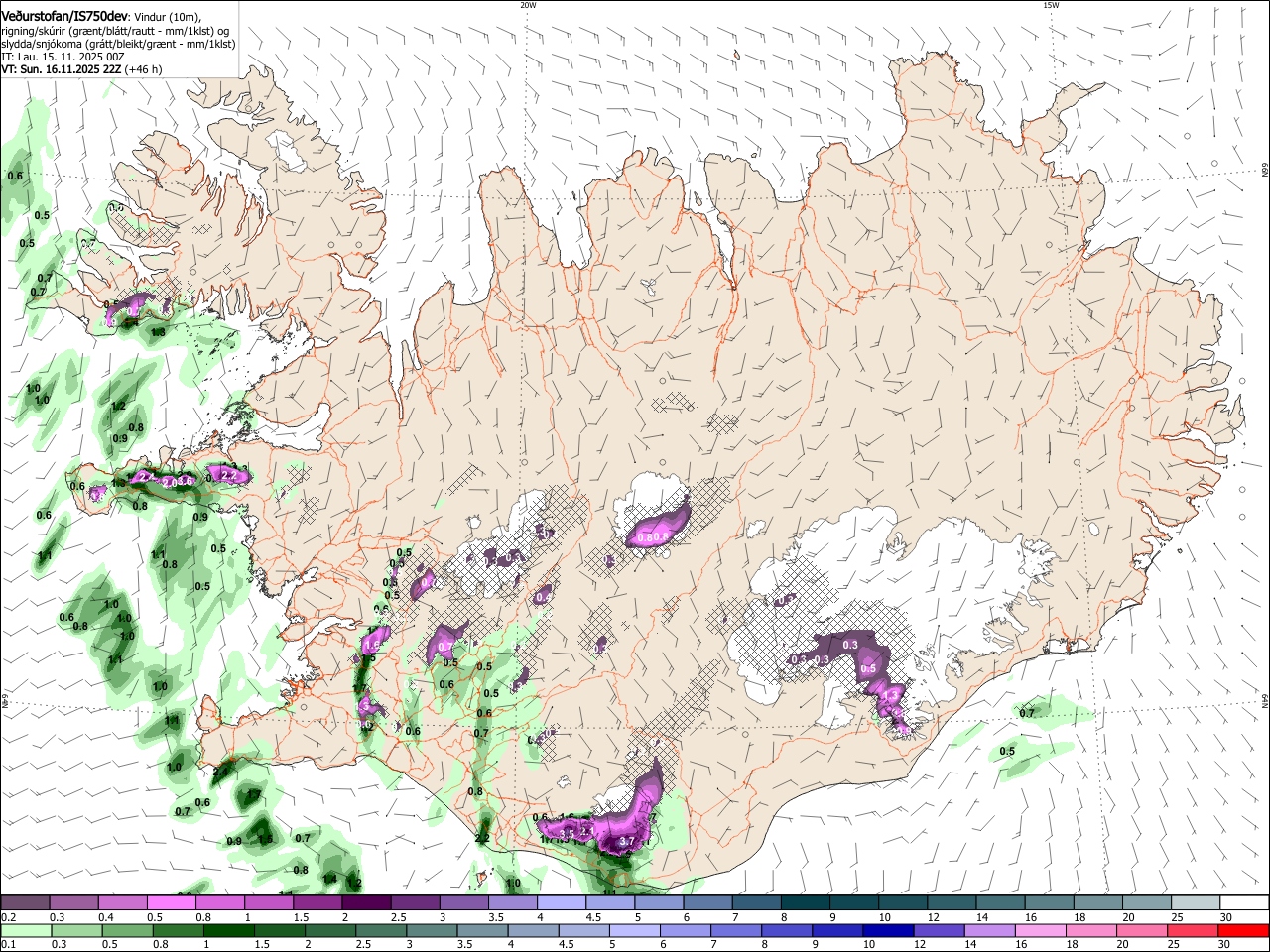This screenshot has height=952, width=1270.
Task: Click the deep blue 10 swatch in the bottom legend
Action: coord(888,930)
